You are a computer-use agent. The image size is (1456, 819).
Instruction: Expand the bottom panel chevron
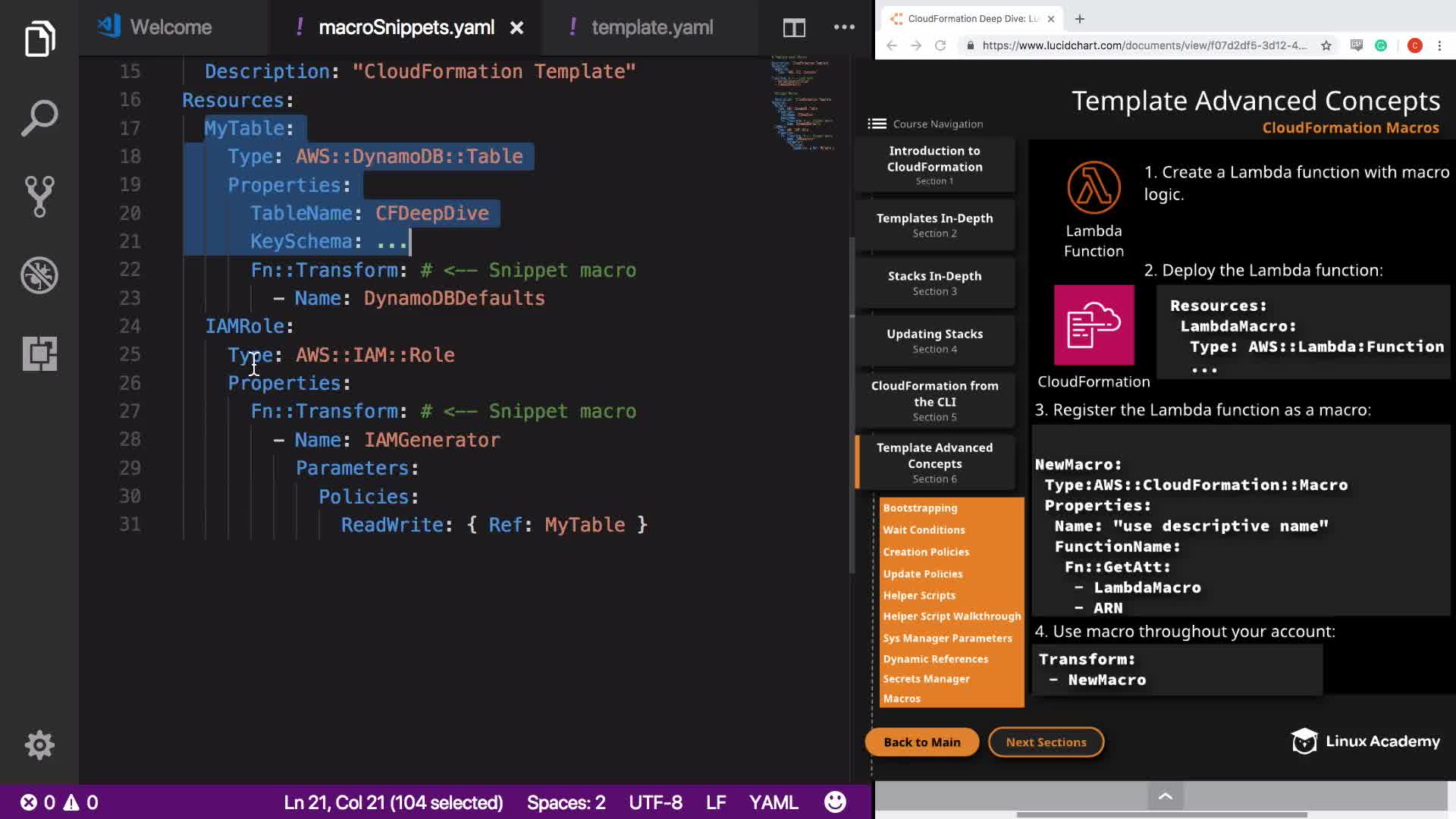tap(1166, 796)
